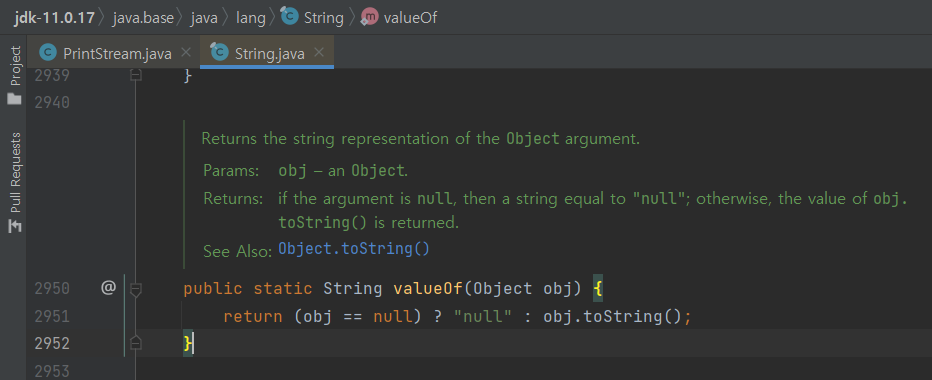Click the "null" string literal in code

point(483,316)
